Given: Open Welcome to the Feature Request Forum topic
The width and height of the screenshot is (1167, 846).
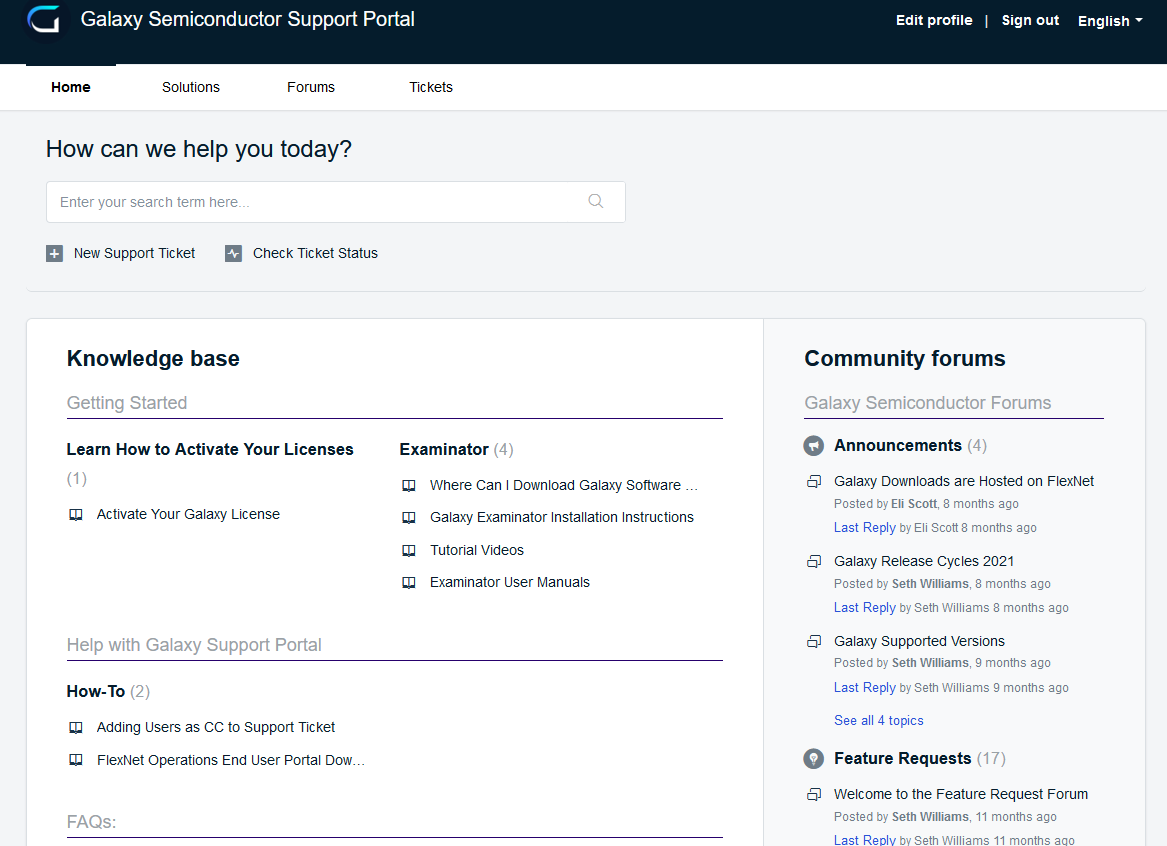Looking at the screenshot, I should pyautogui.click(x=961, y=794).
